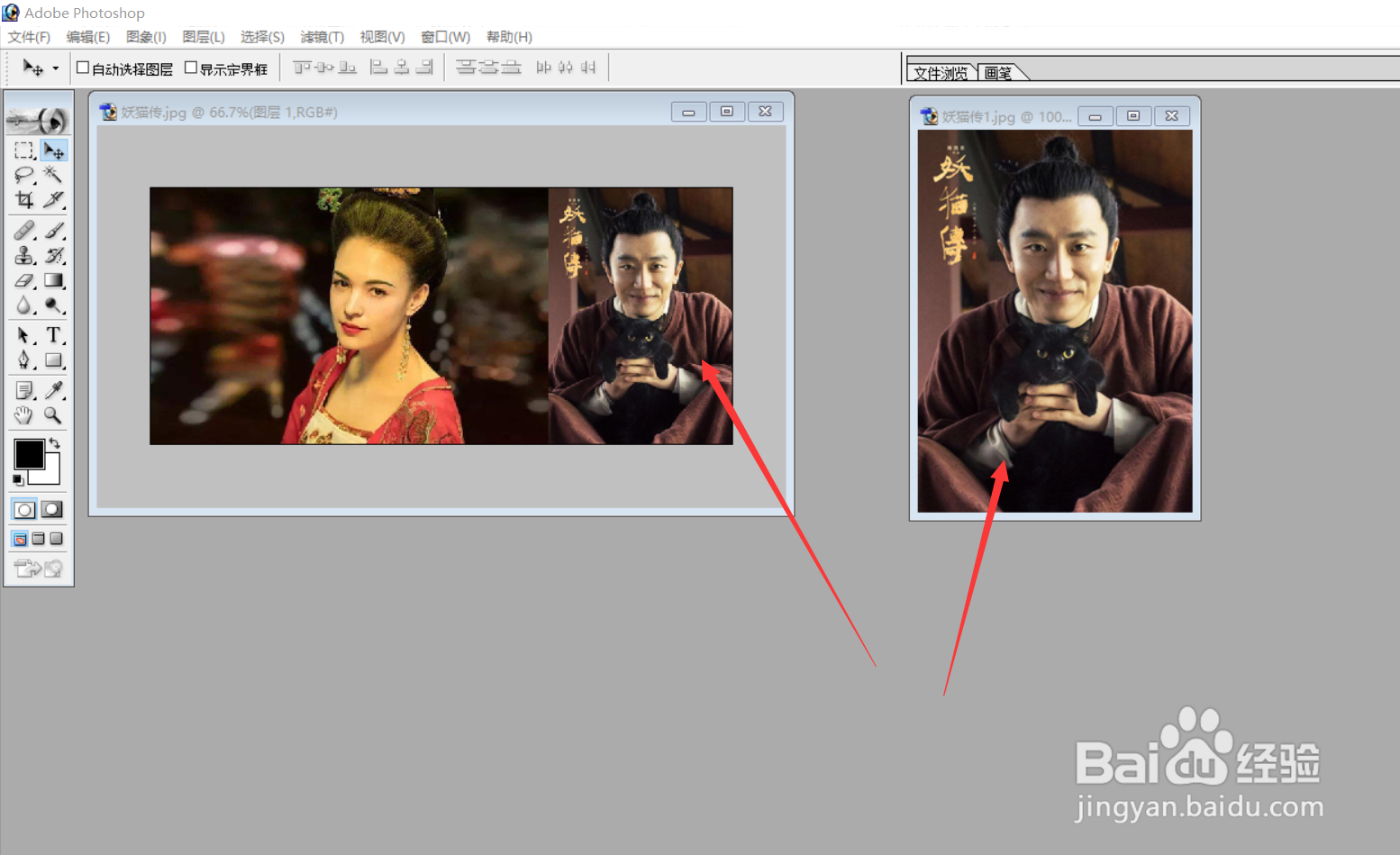Open the 文件(F) menu
Image resolution: width=1400 pixels, height=855 pixels.
tap(29, 37)
